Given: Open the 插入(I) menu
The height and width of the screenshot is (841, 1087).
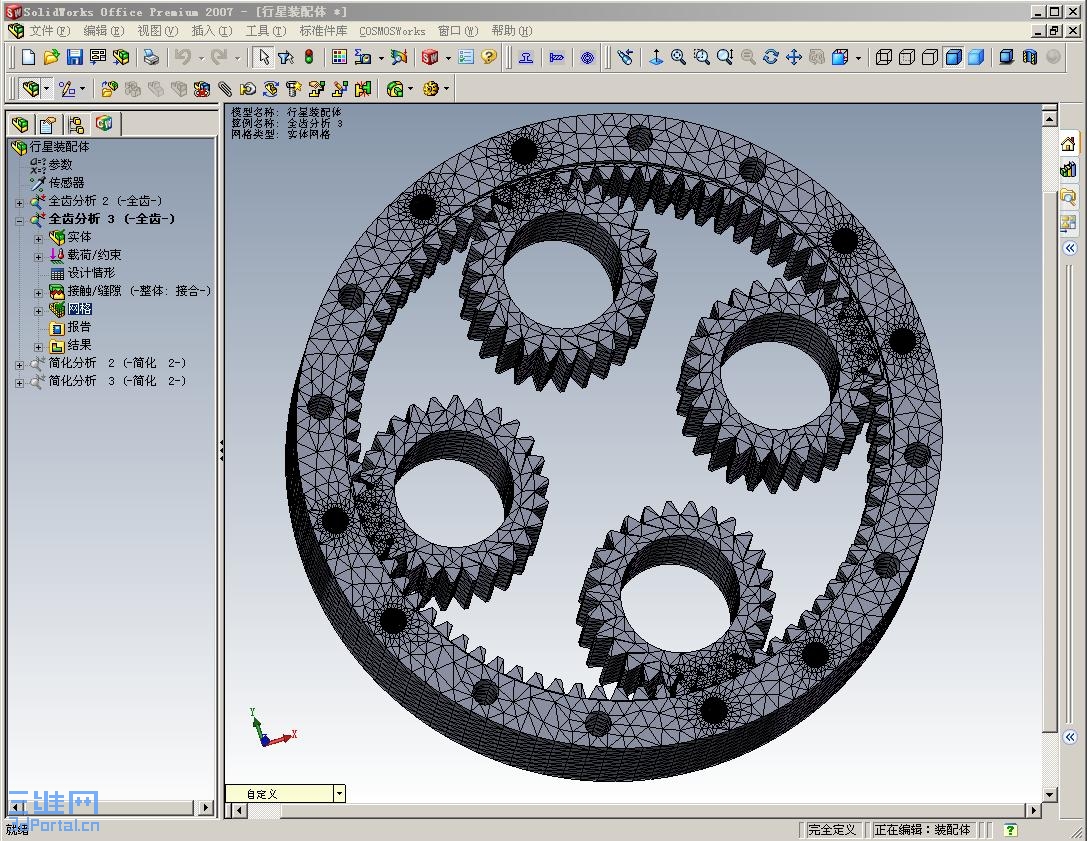Looking at the screenshot, I should pyautogui.click(x=211, y=31).
